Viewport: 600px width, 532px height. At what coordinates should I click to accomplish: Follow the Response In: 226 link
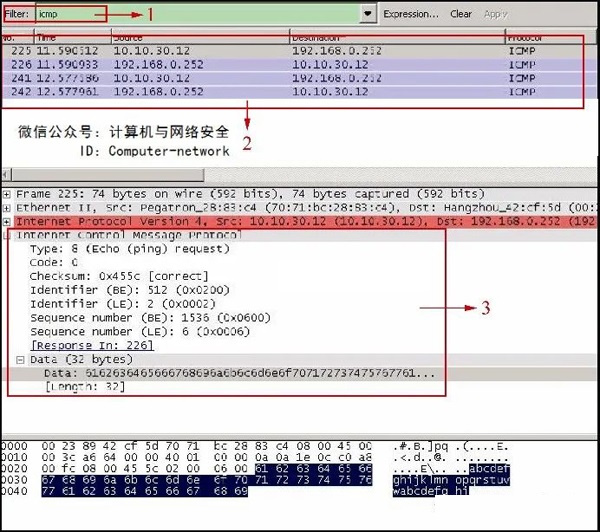tap(92, 345)
